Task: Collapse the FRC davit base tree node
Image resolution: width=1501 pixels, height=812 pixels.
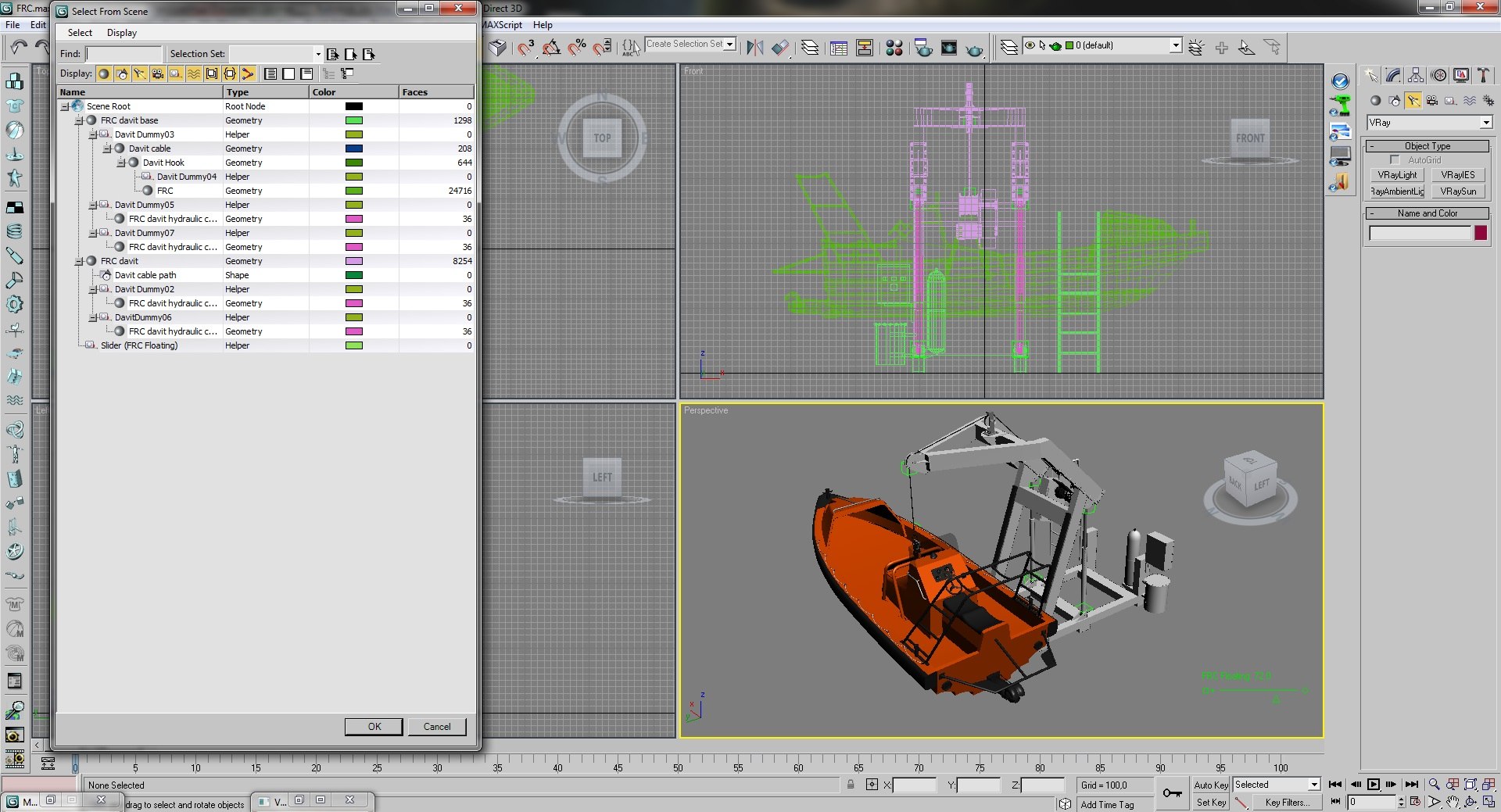Action: tap(79, 120)
